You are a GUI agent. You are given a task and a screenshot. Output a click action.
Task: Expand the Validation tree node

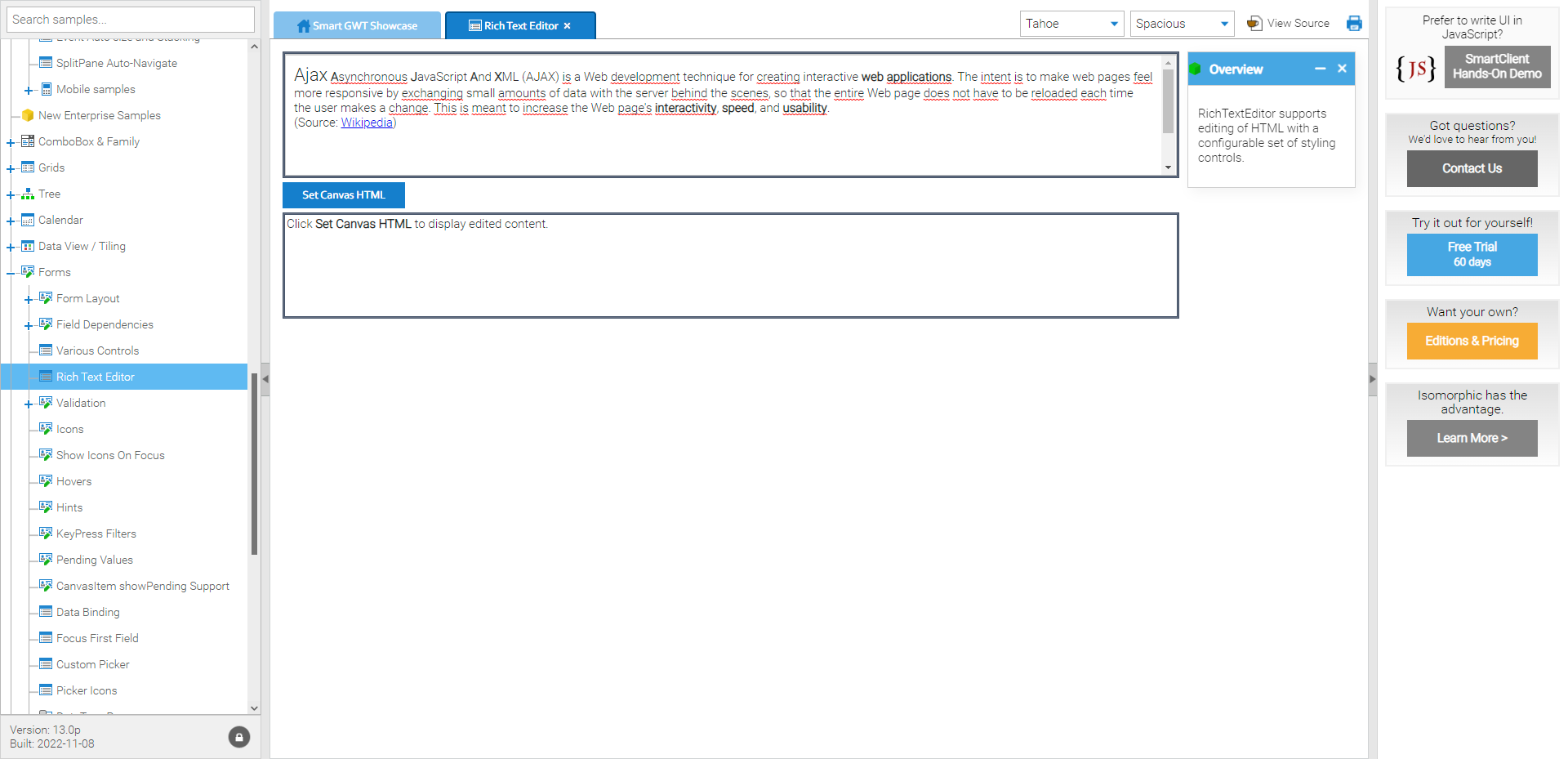(x=29, y=404)
